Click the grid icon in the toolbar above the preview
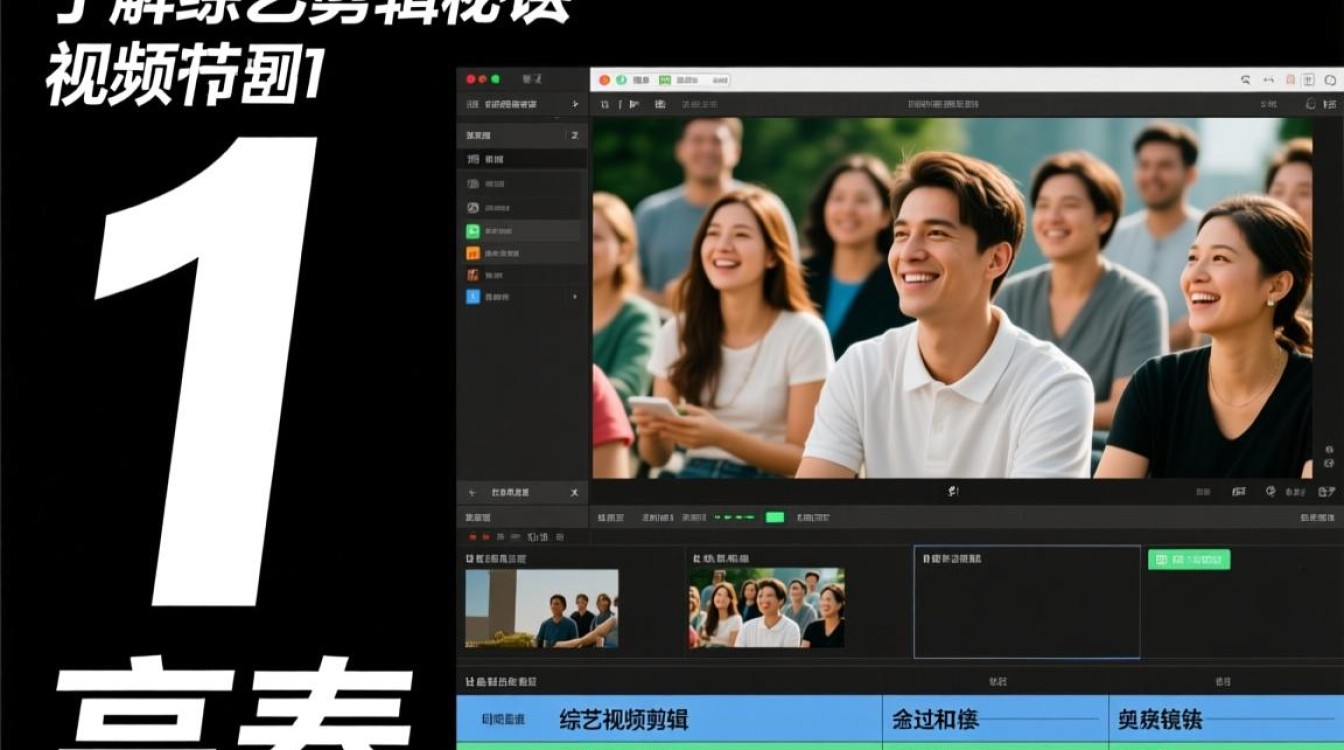 (x=660, y=104)
